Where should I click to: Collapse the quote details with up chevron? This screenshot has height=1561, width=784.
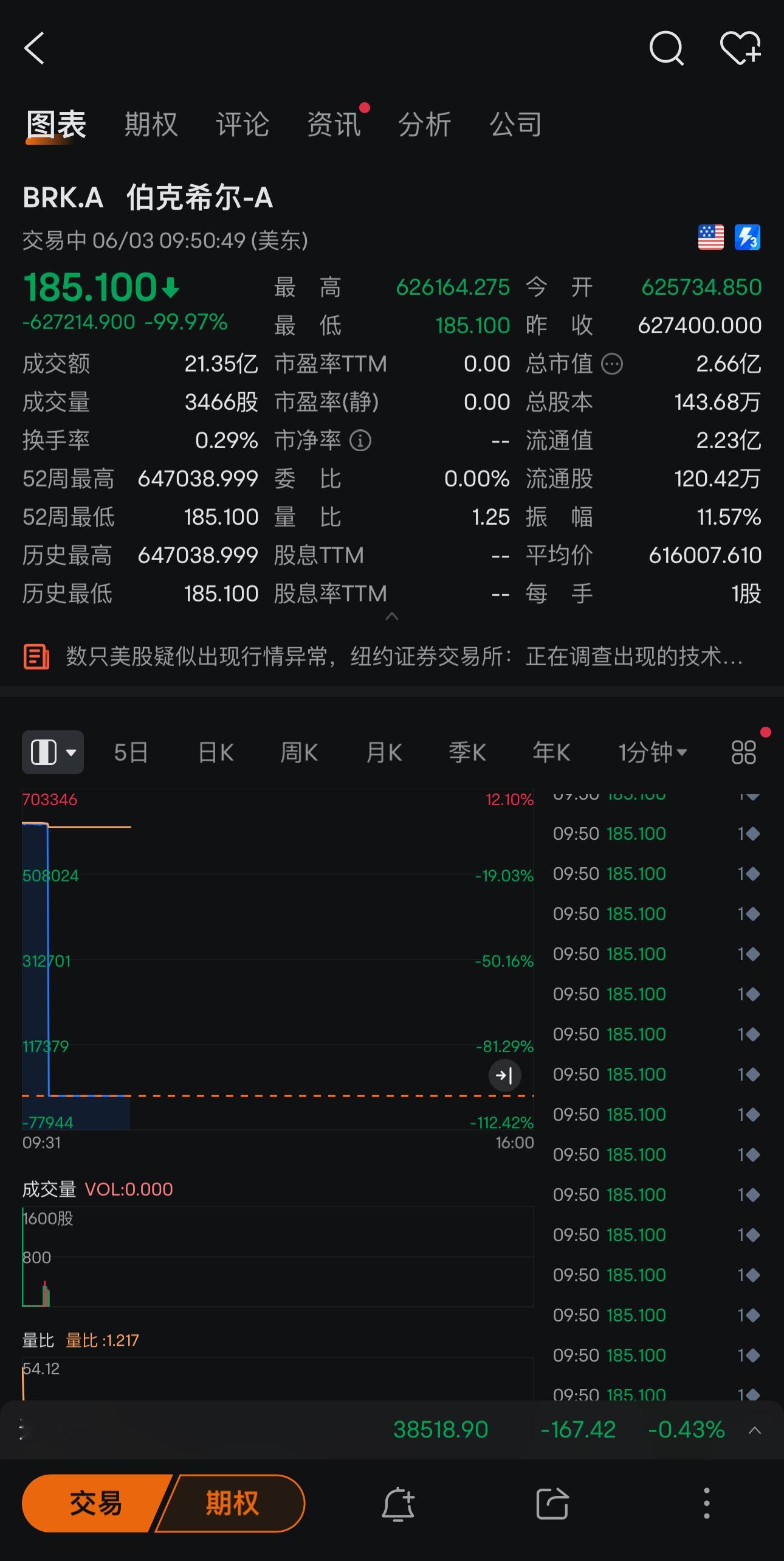(x=392, y=617)
